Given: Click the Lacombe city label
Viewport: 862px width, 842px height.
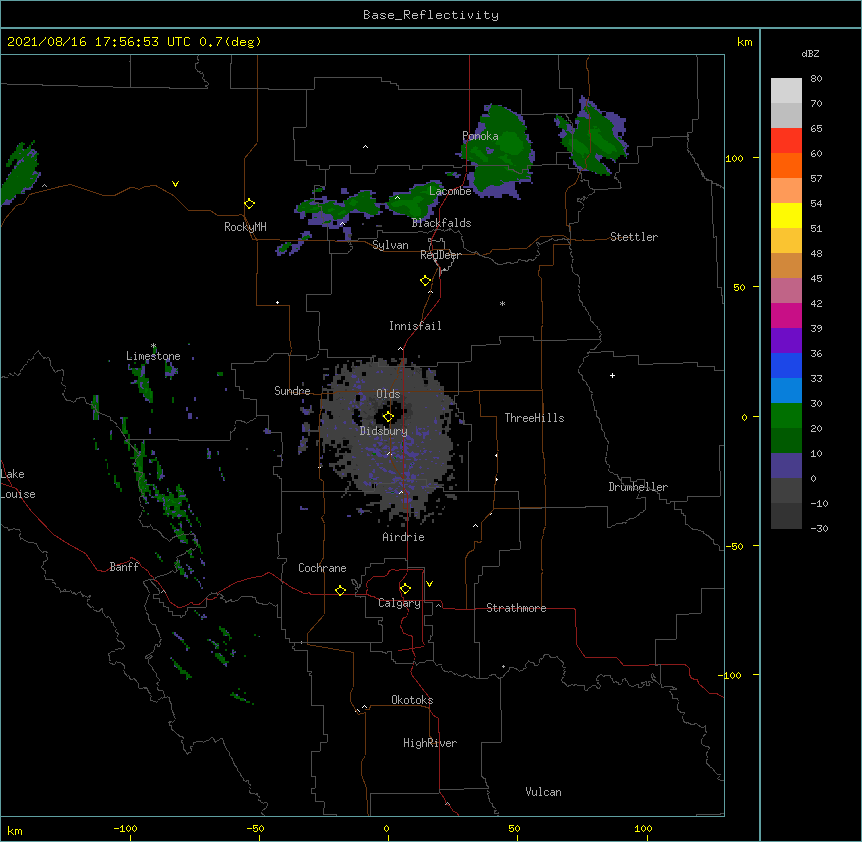Looking at the screenshot, I should click(450, 191).
